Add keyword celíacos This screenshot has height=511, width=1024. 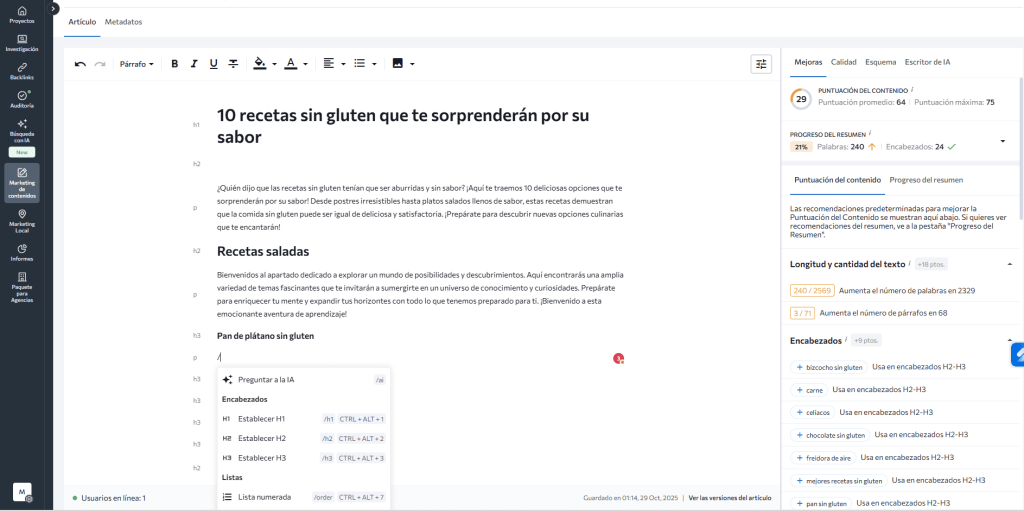coord(812,413)
